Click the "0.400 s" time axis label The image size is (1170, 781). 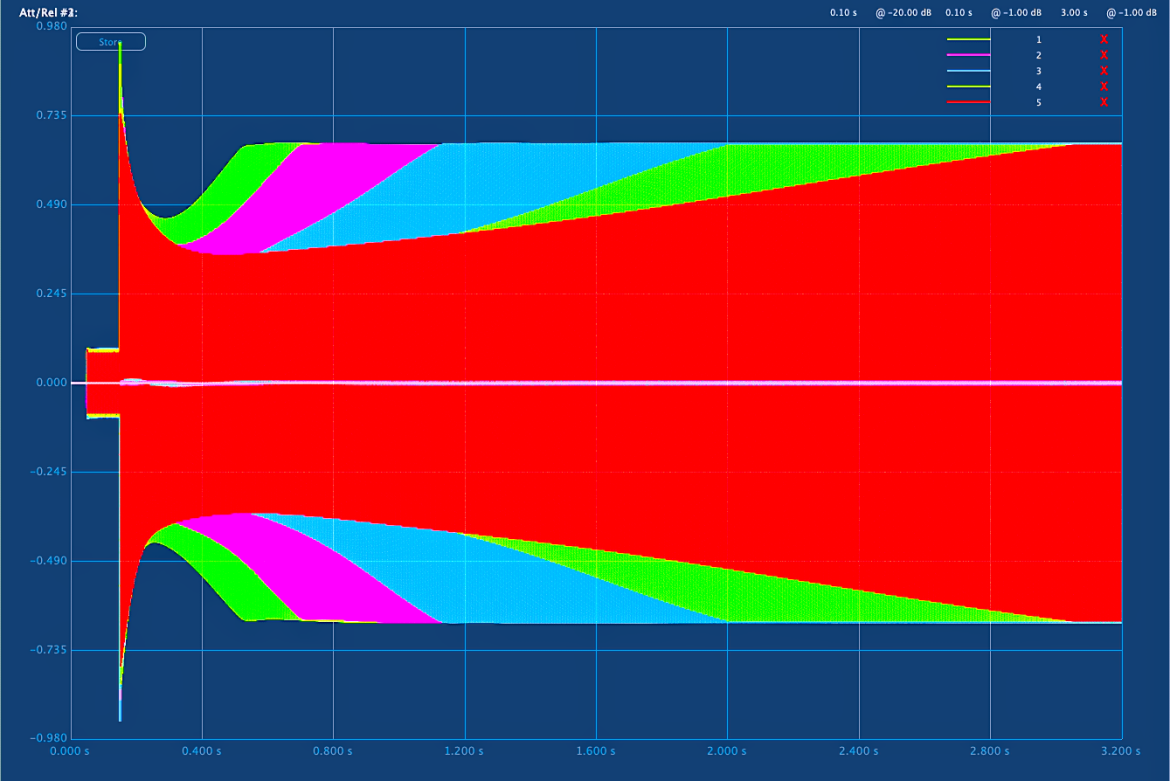(x=201, y=751)
